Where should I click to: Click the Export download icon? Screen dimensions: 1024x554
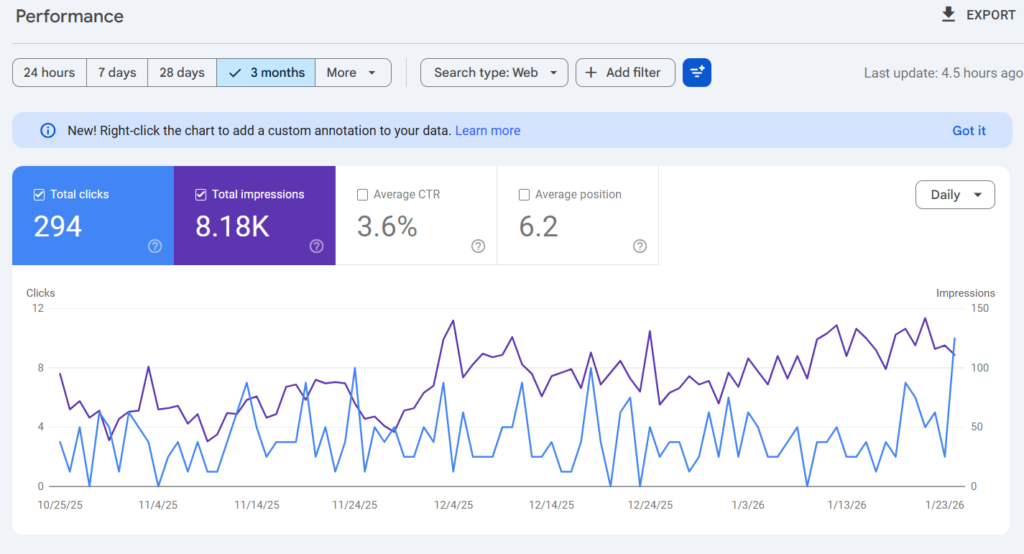tap(948, 14)
